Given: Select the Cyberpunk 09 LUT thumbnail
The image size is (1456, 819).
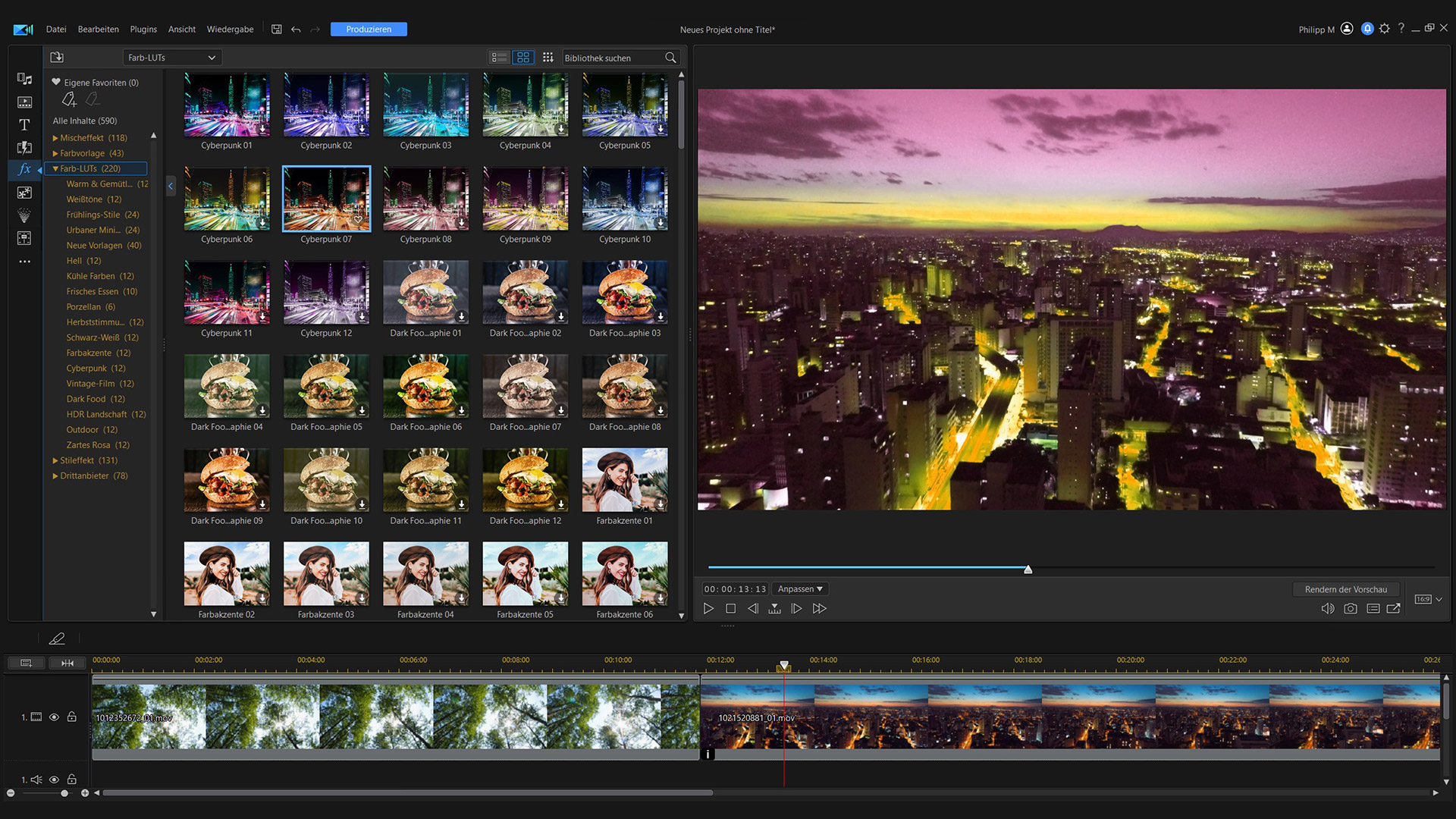Looking at the screenshot, I should 525,199.
